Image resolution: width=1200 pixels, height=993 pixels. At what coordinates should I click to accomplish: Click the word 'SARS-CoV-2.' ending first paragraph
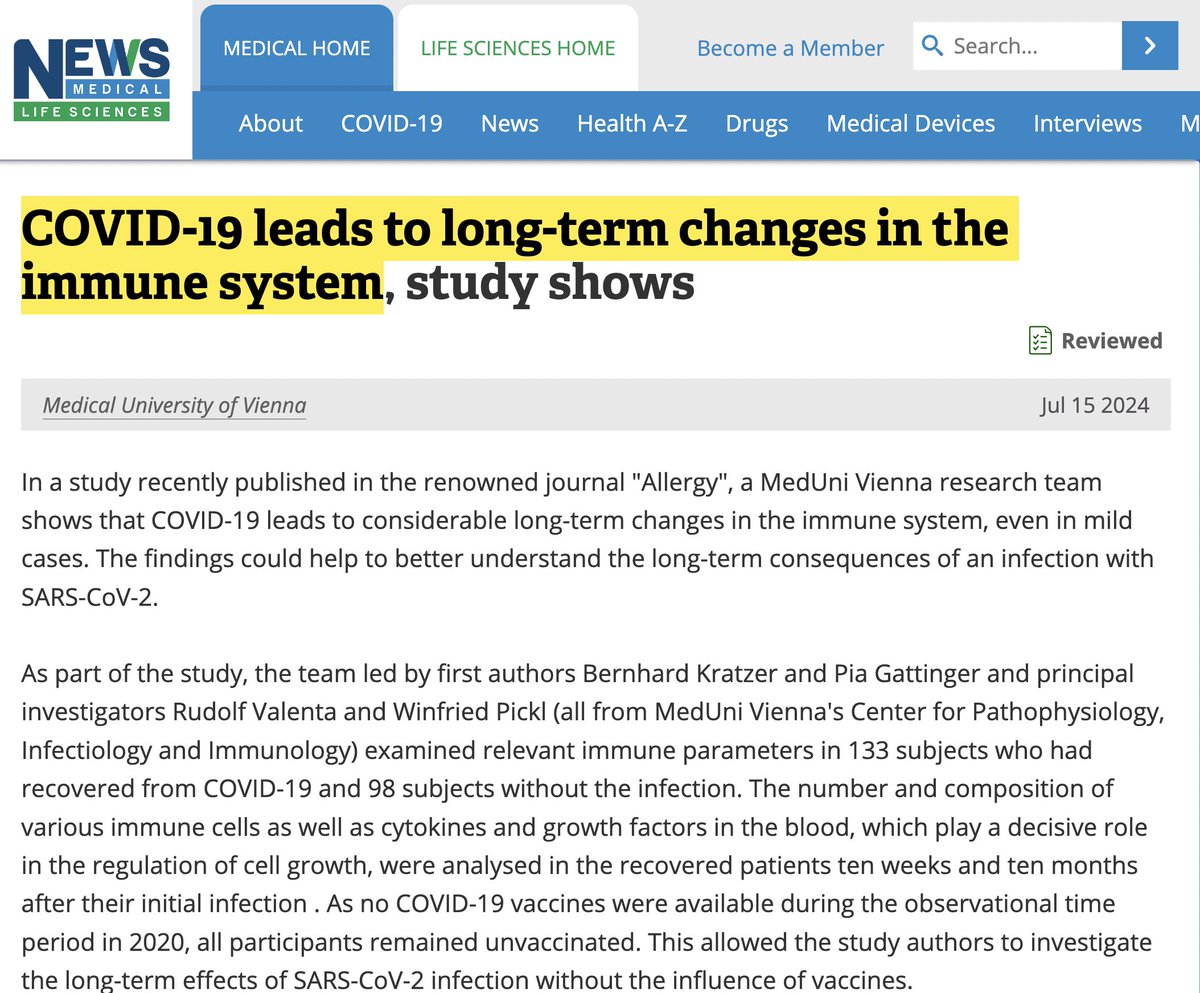[x=89, y=596]
